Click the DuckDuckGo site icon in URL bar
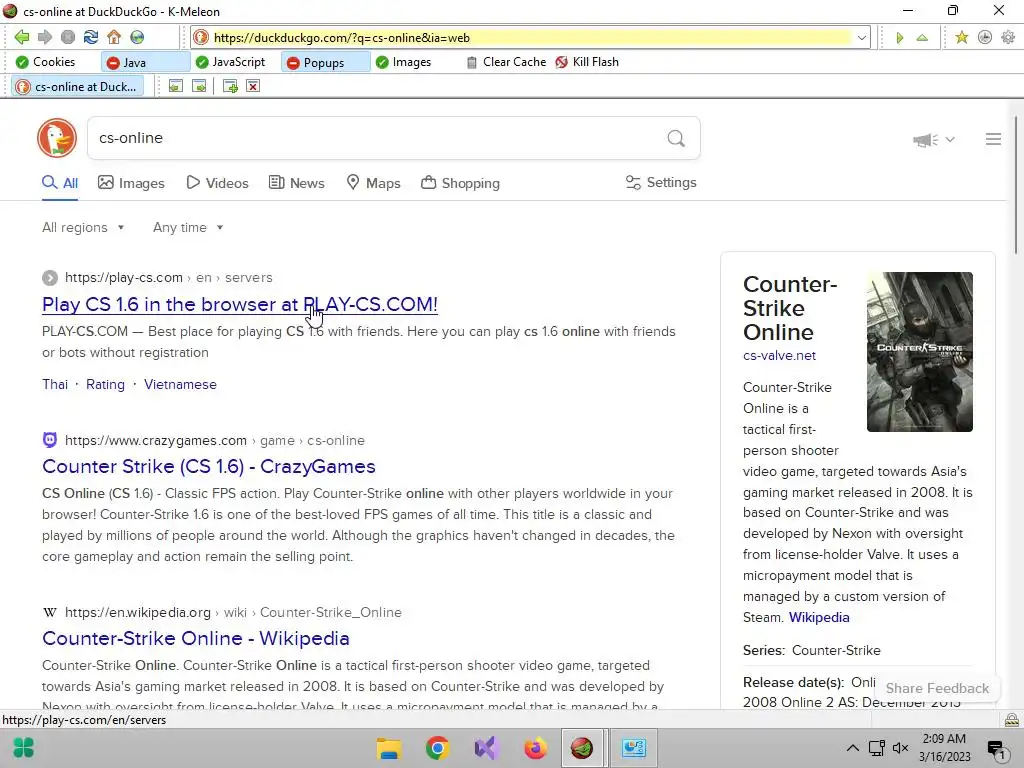Viewport: 1024px width, 768px height. tap(201, 38)
